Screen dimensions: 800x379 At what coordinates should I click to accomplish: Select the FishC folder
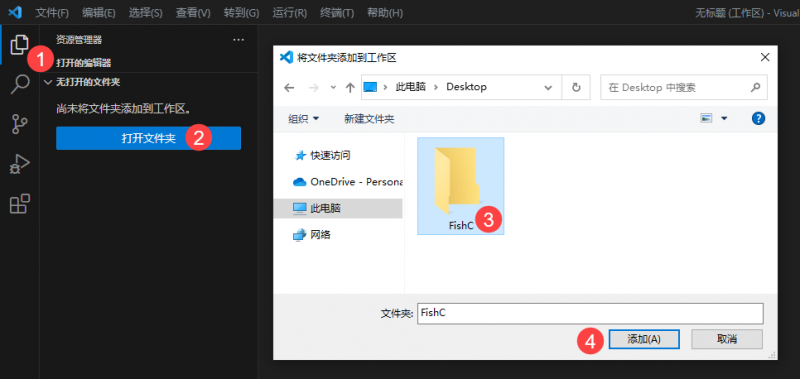pyautogui.click(x=461, y=186)
